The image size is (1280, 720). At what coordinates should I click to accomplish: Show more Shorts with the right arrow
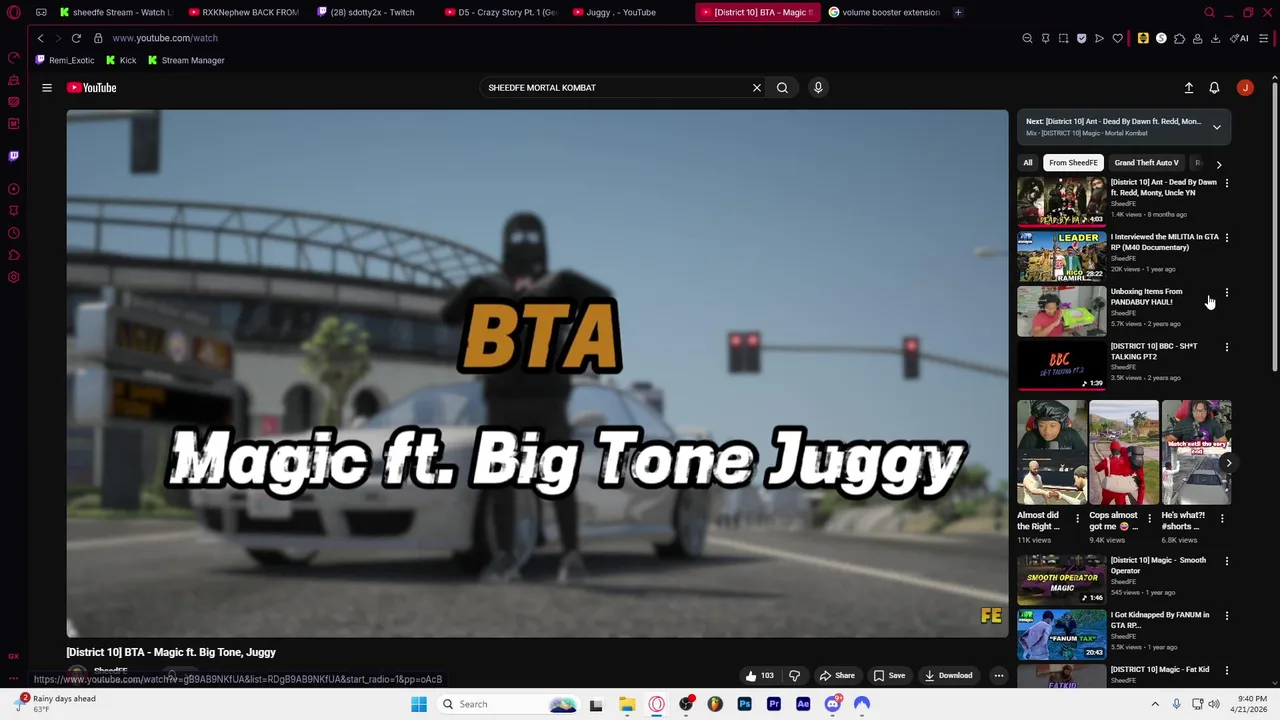1228,463
